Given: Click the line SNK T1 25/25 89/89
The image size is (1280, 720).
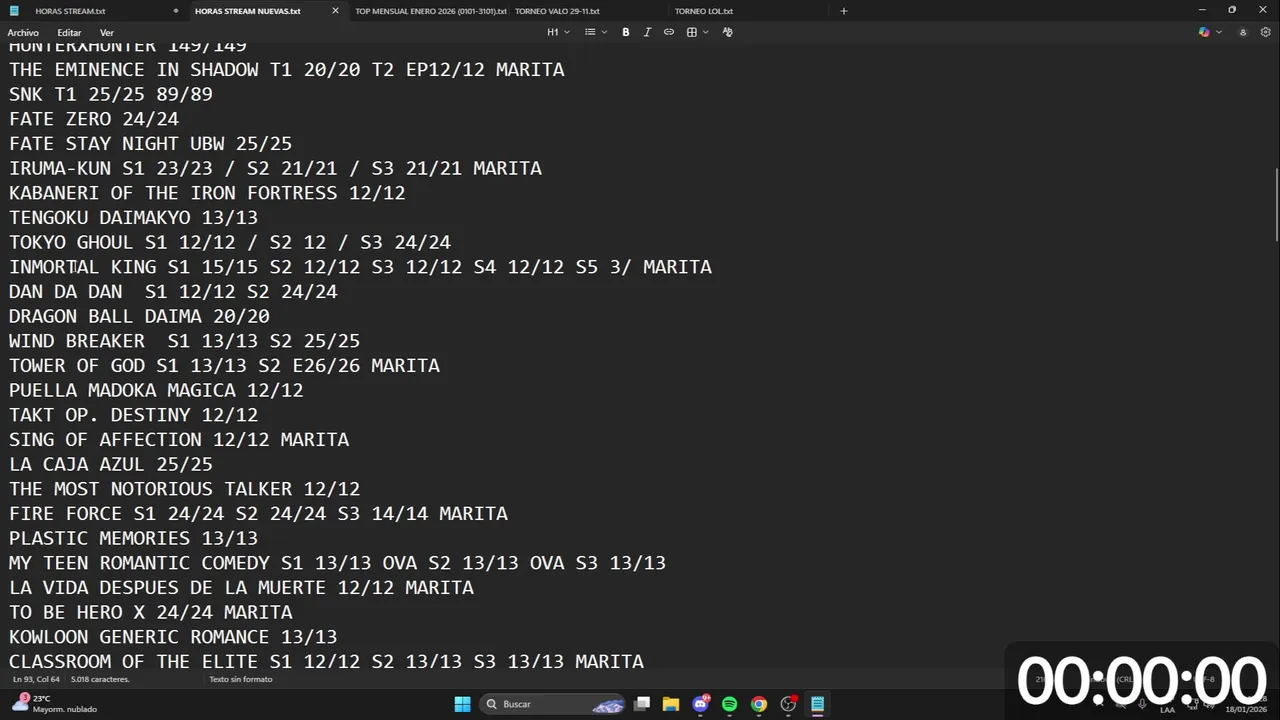Looking at the screenshot, I should pos(111,94).
